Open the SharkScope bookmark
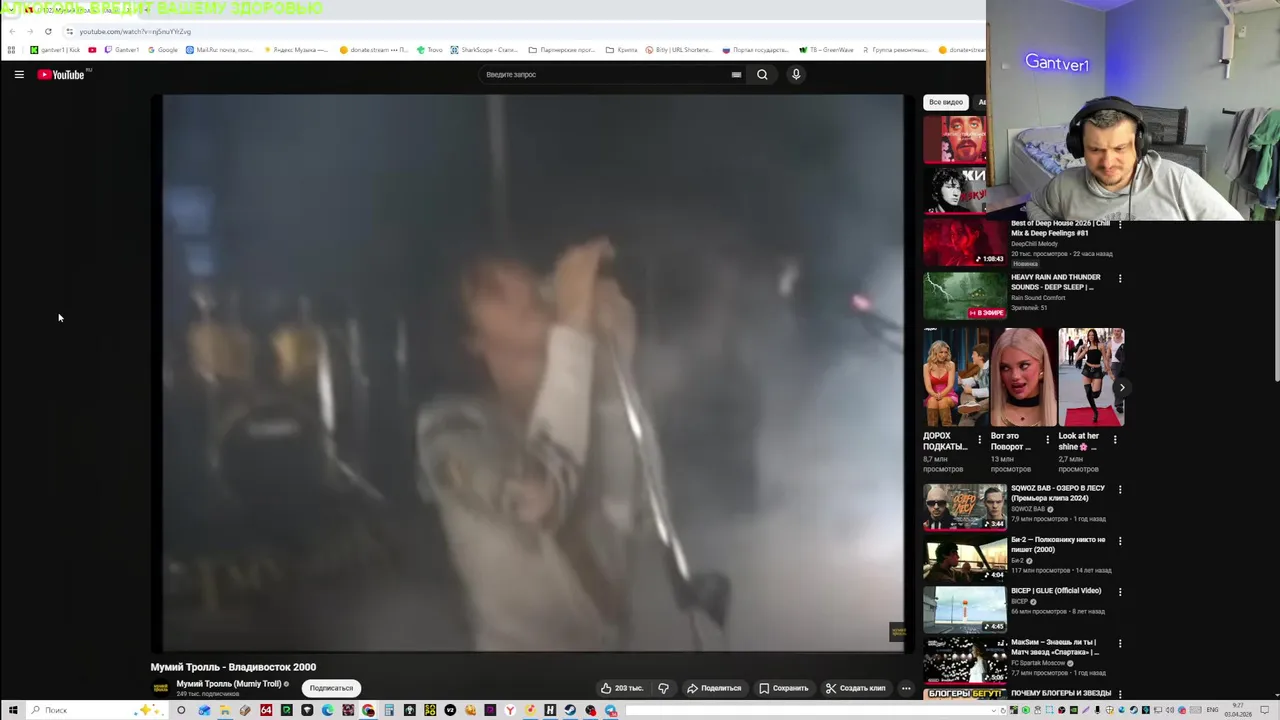The image size is (1280, 720). click(484, 50)
